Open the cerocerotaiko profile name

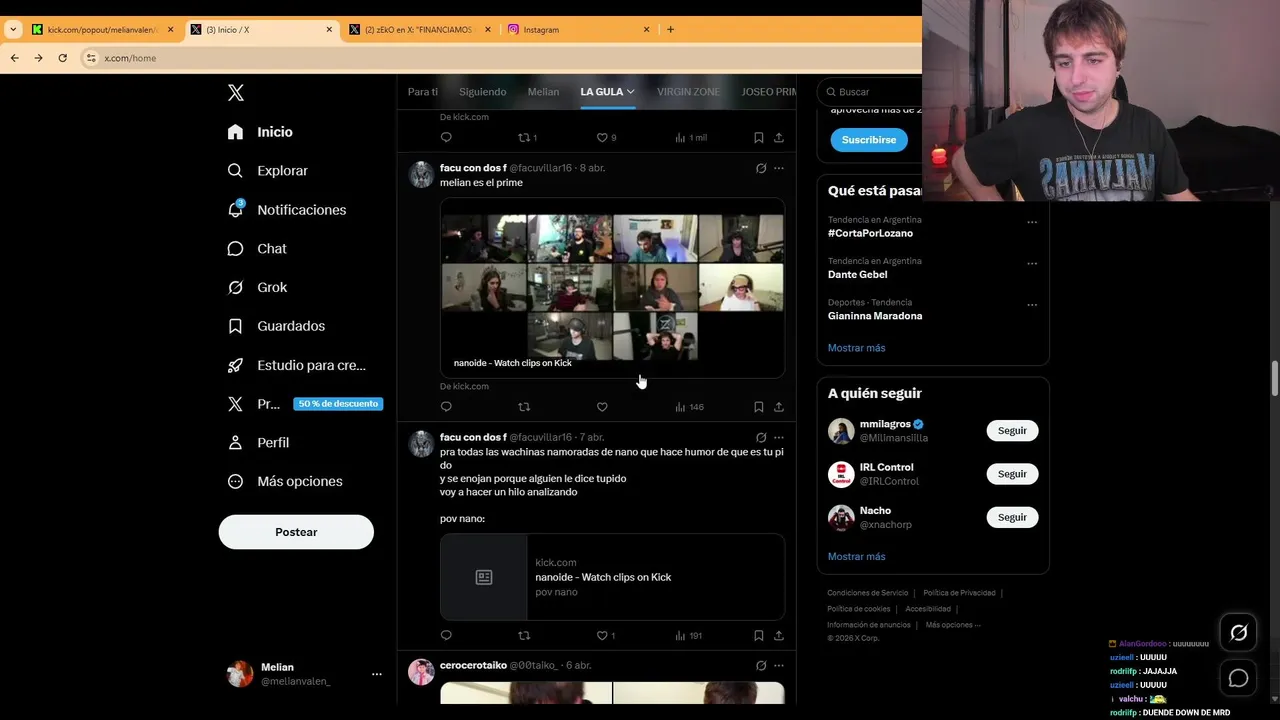click(473, 665)
